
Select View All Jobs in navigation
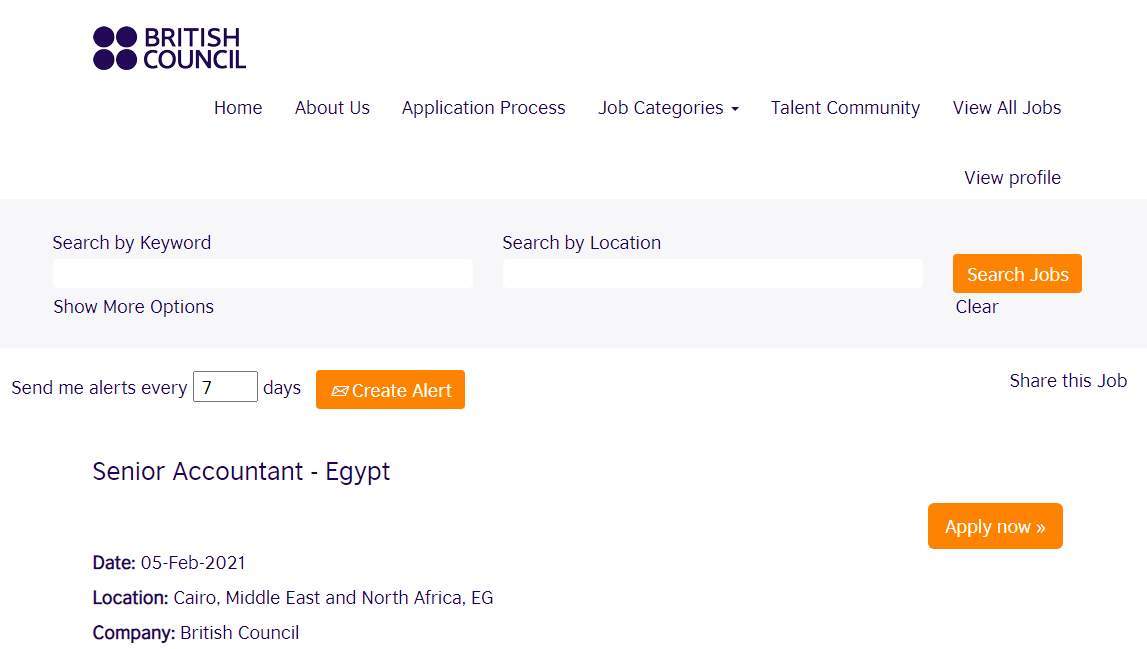[1006, 108]
